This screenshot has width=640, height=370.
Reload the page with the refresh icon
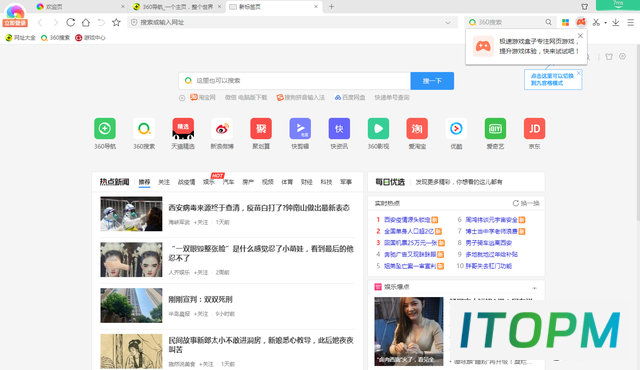coord(71,22)
